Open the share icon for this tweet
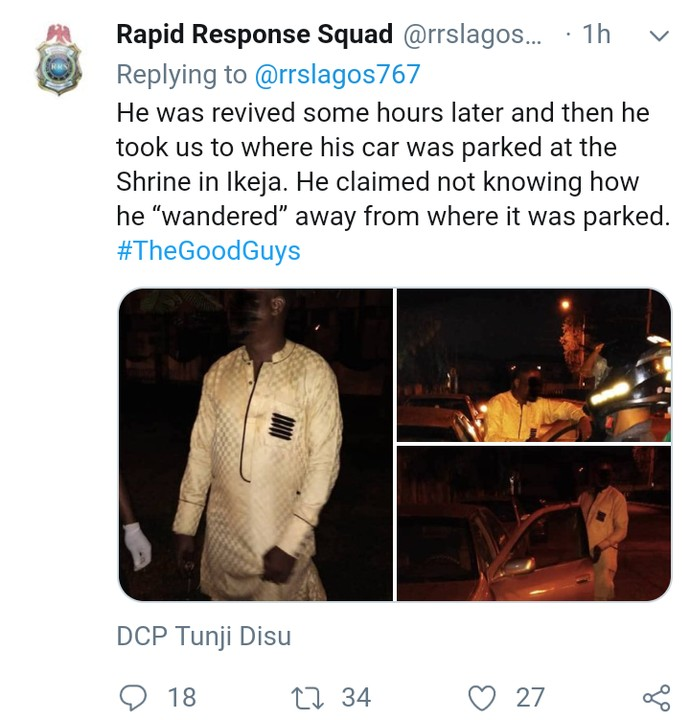The width and height of the screenshot is (690, 720). tap(655, 697)
